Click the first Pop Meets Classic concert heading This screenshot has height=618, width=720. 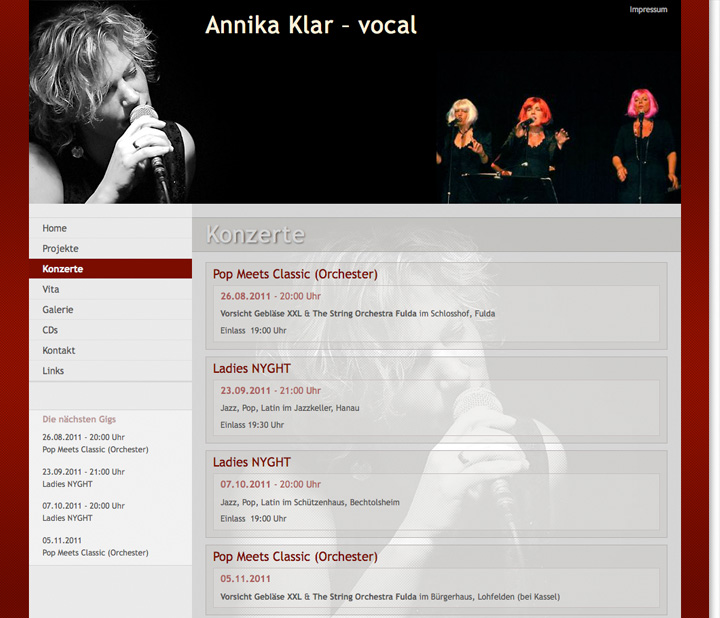(295, 274)
